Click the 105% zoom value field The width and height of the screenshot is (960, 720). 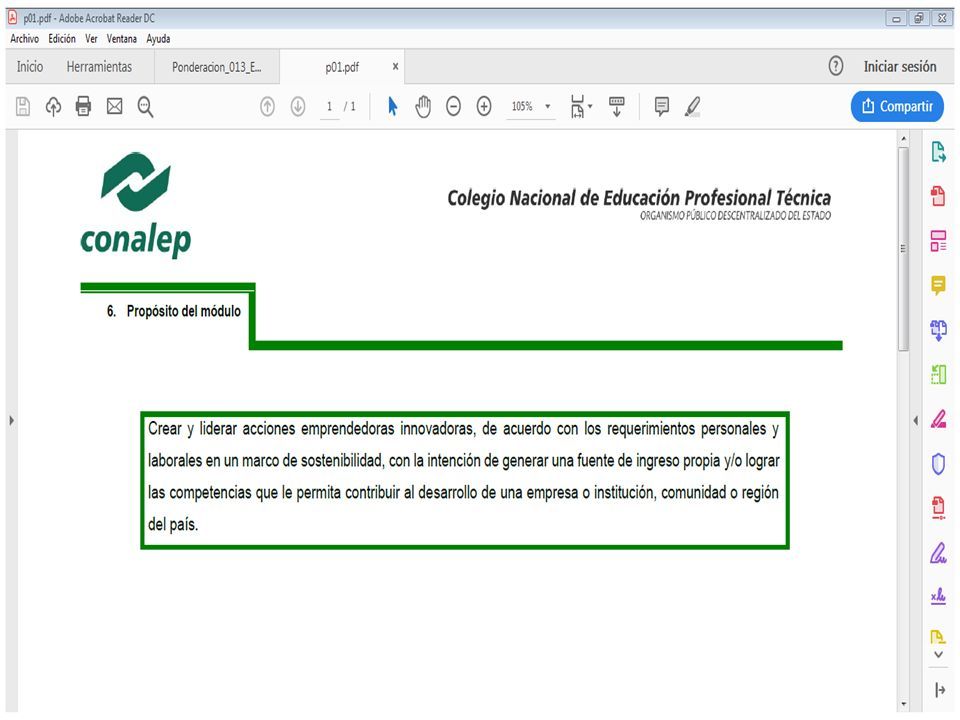coord(522,107)
